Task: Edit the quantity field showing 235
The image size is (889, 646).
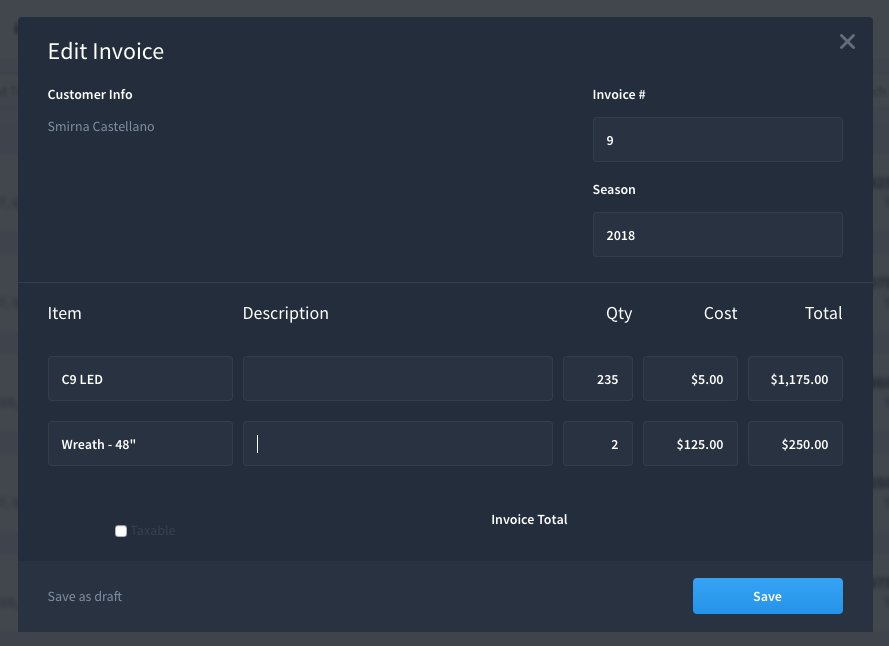Action: point(597,379)
